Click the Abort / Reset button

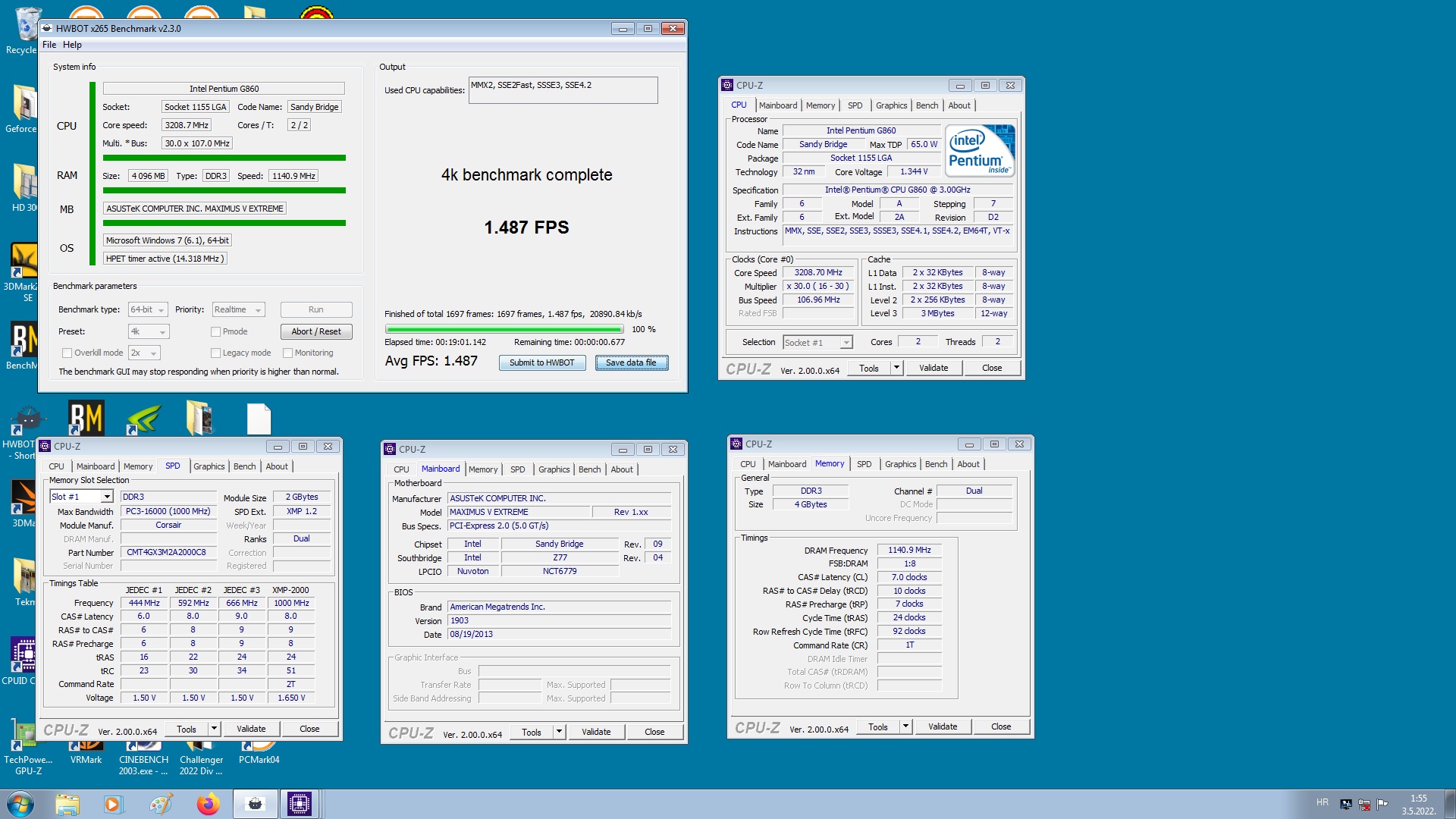tap(316, 331)
